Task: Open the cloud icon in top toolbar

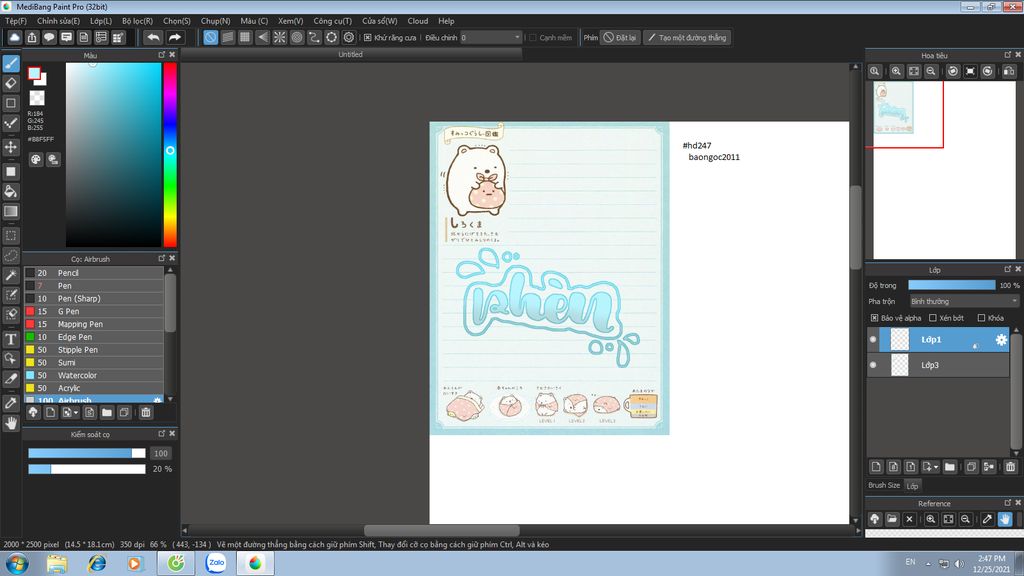Action: (x=14, y=37)
